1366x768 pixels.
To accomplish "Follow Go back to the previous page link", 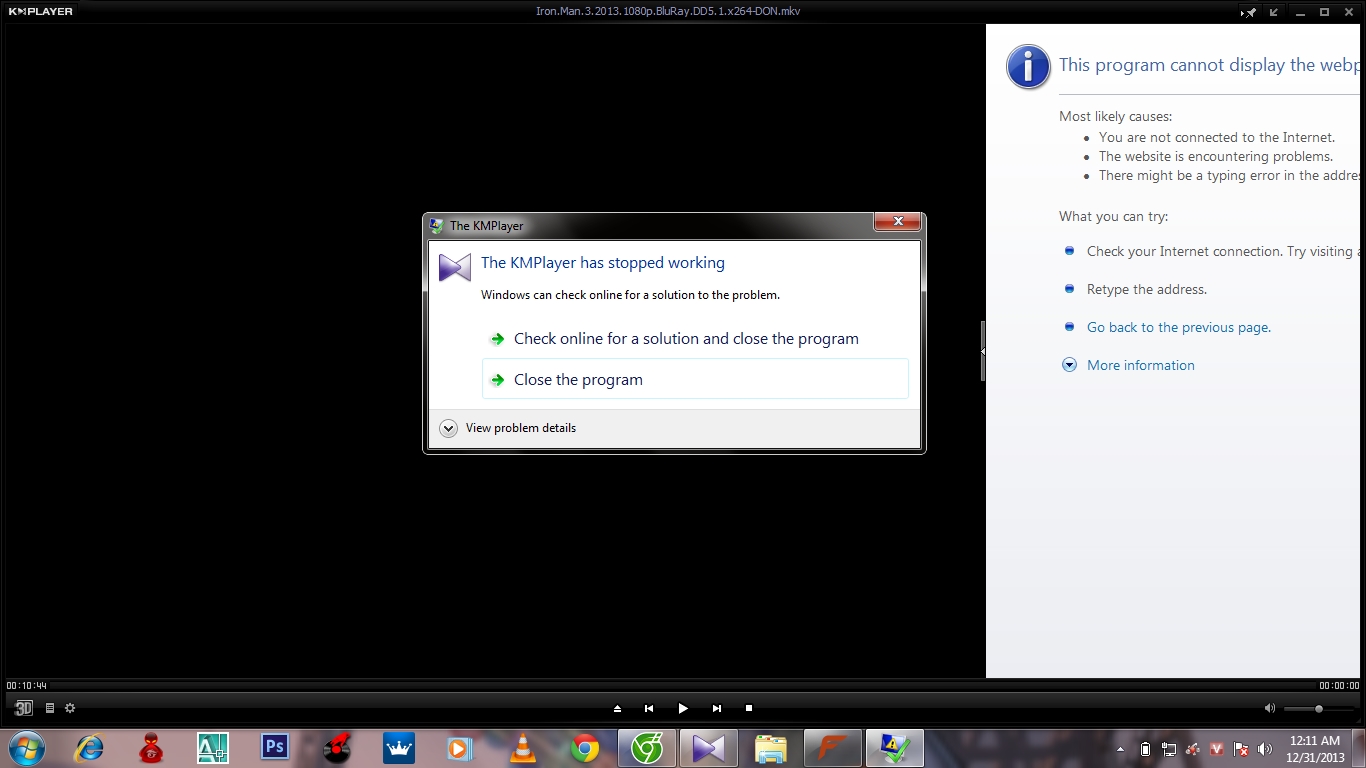I will 1179,327.
